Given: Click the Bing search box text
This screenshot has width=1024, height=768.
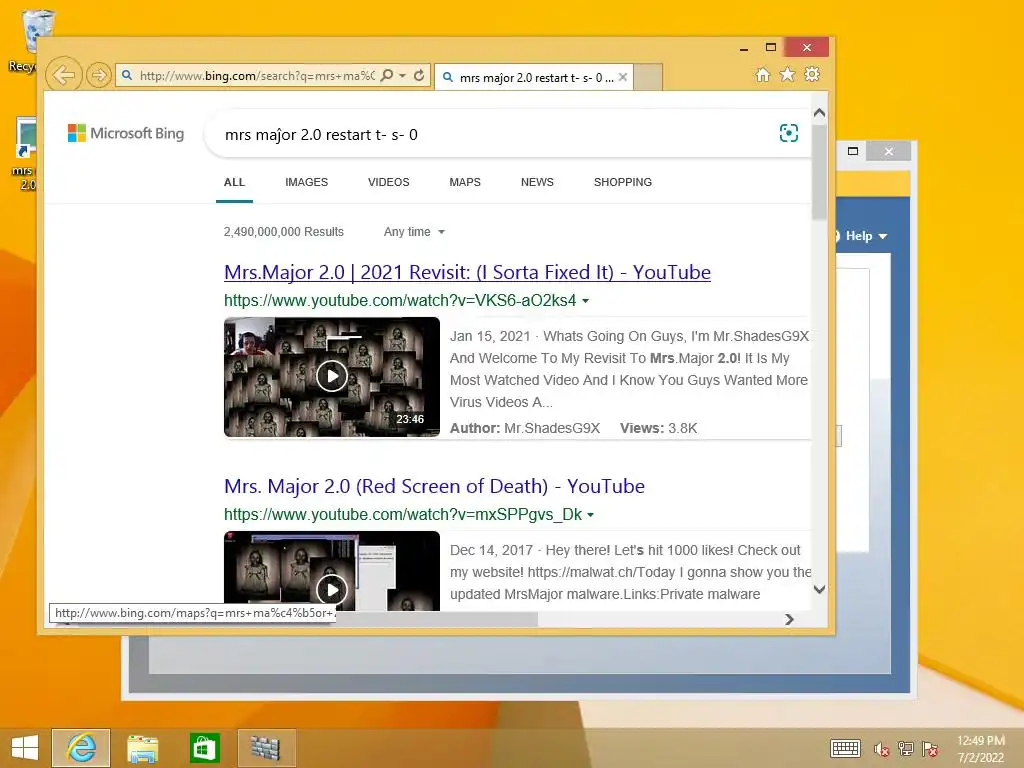Looking at the screenshot, I should [321, 135].
